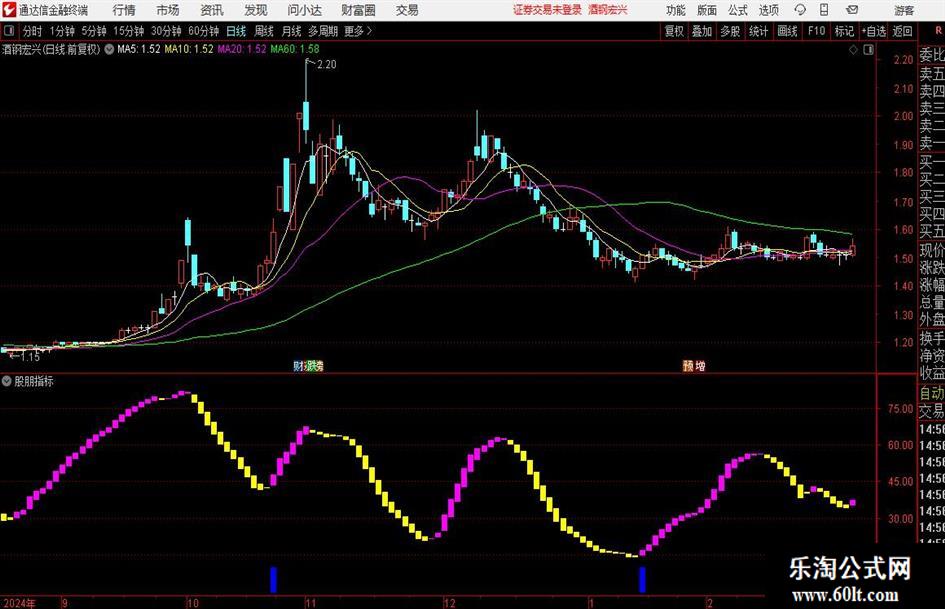
Task: Click the 通达信 app logo icon
Action: pos(8,9)
